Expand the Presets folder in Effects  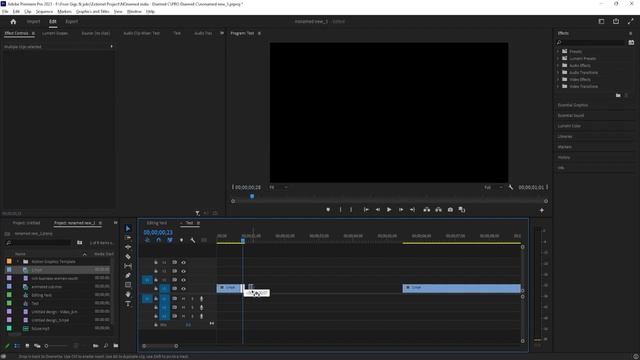pyautogui.click(x=558, y=51)
